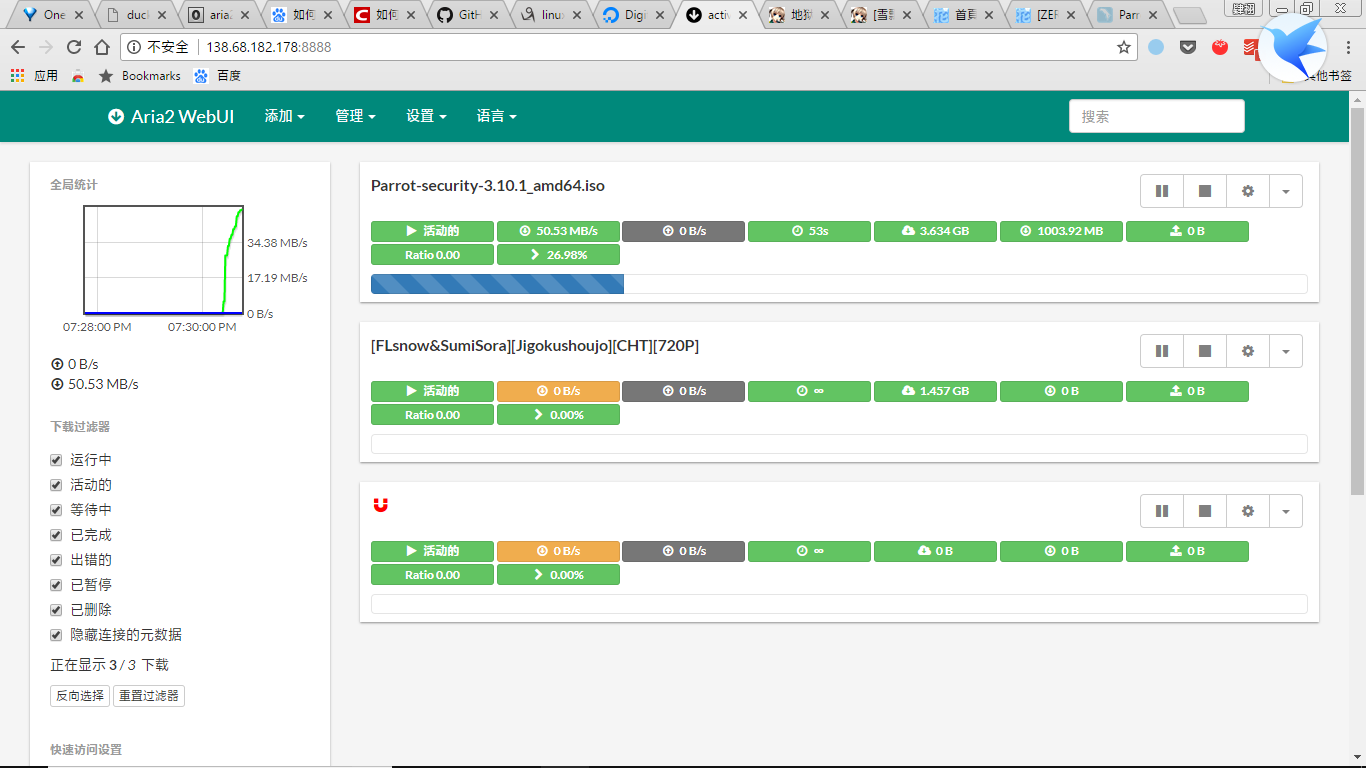Image resolution: width=1366 pixels, height=768 pixels.
Task: Pause the FLsnow&SumiSora Jigokushoujo download
Action: [x=1162, y=351]
